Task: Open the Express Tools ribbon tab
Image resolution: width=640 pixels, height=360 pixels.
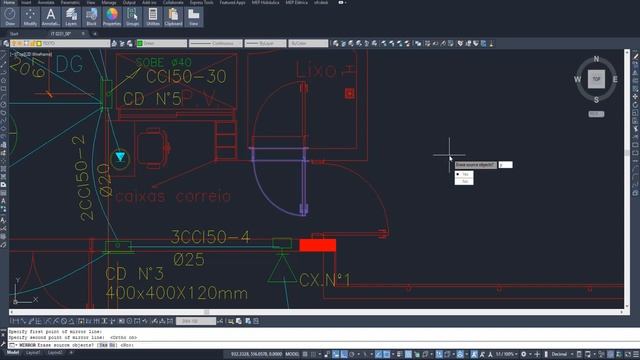Action: 201,2
